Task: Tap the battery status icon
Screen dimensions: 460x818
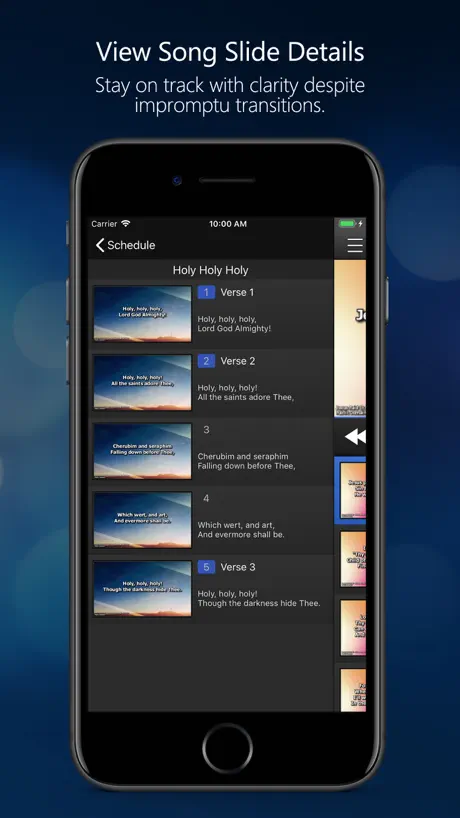Action: click(x=347, y=224)
